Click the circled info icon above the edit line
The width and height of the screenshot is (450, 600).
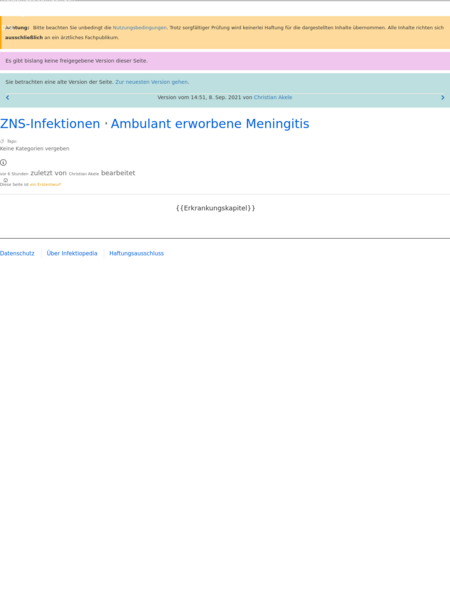point(3,163)
